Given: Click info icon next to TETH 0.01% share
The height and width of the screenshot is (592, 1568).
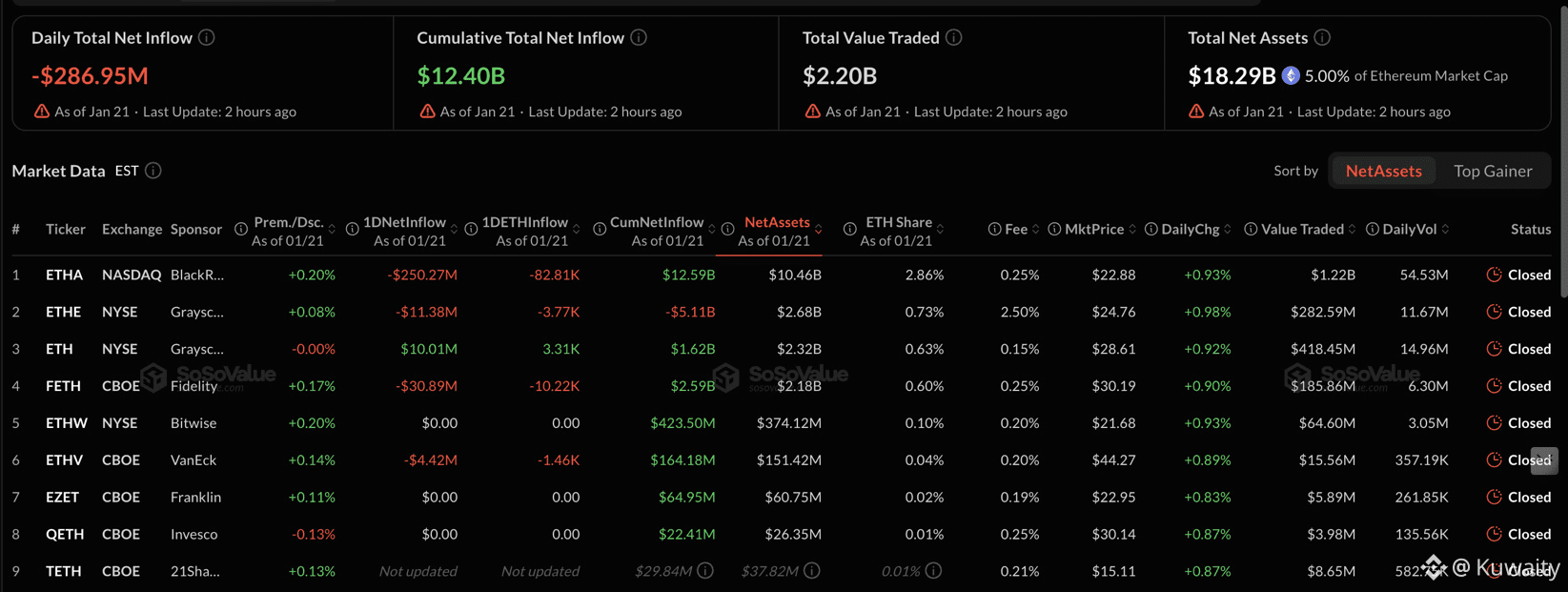Looking at the screenshot, I should coord(934,571).
